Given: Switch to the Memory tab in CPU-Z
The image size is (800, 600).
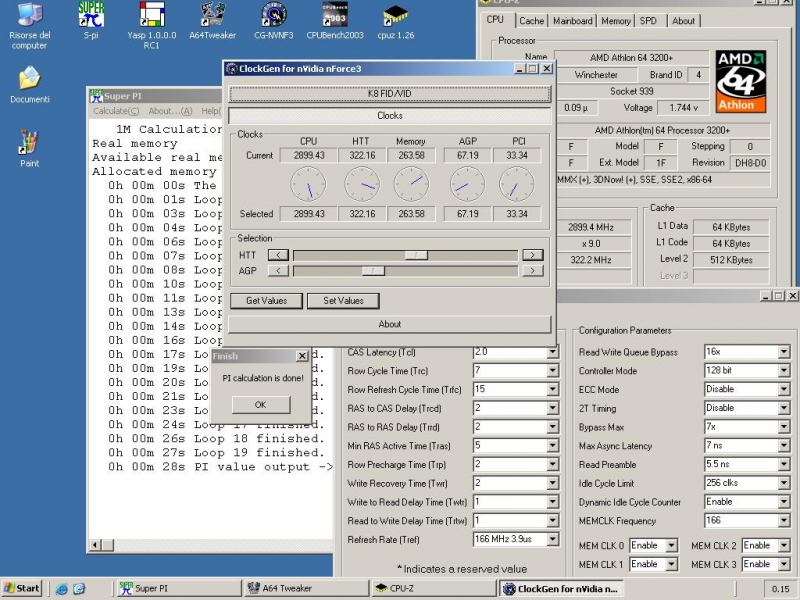Looking at the screenshot, I should point(616,21).
